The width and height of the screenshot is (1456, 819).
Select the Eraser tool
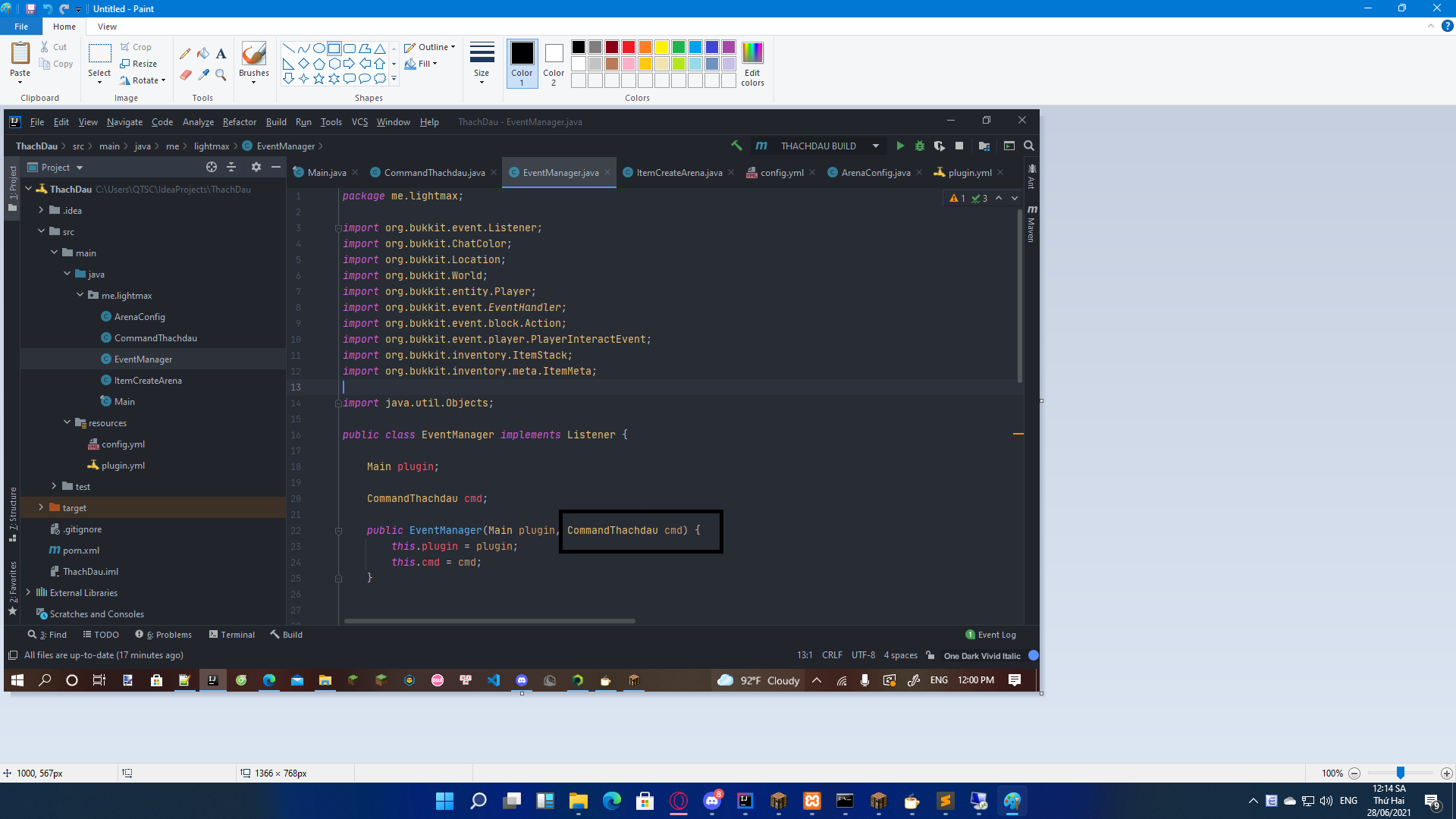185,74
